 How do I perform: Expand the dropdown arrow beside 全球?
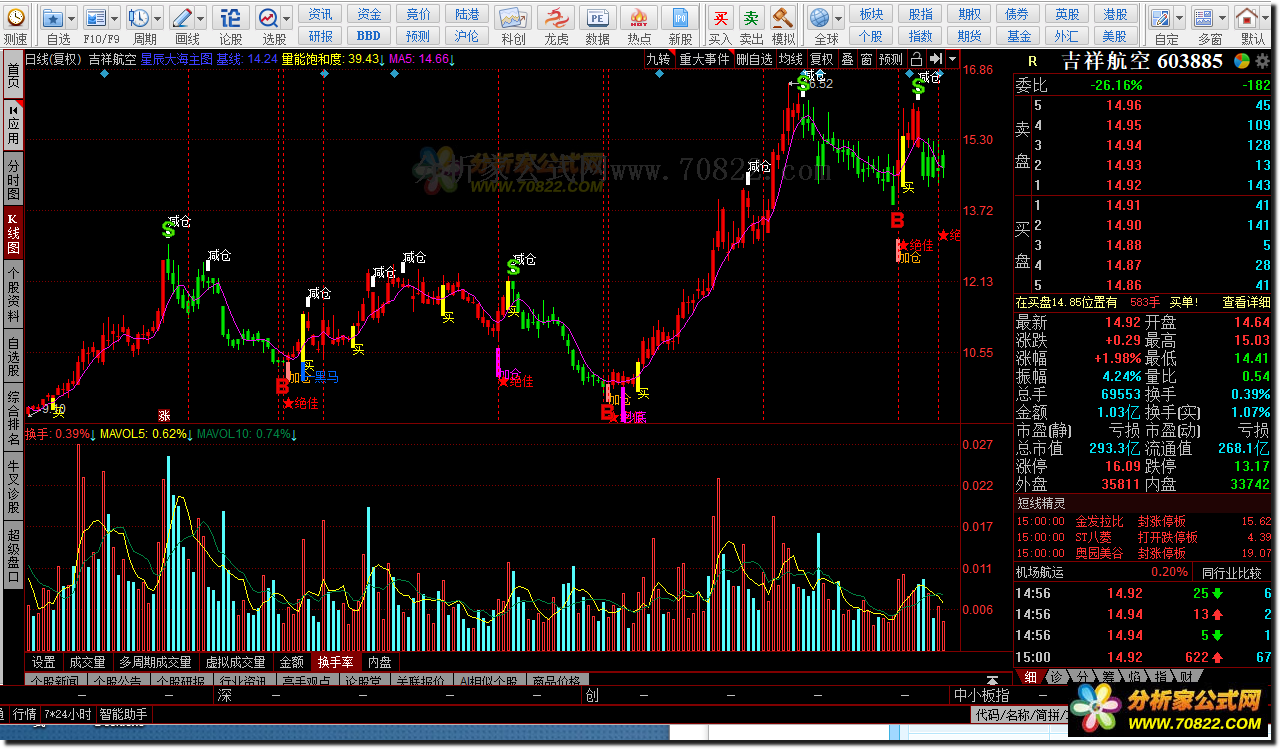point(839,19)
